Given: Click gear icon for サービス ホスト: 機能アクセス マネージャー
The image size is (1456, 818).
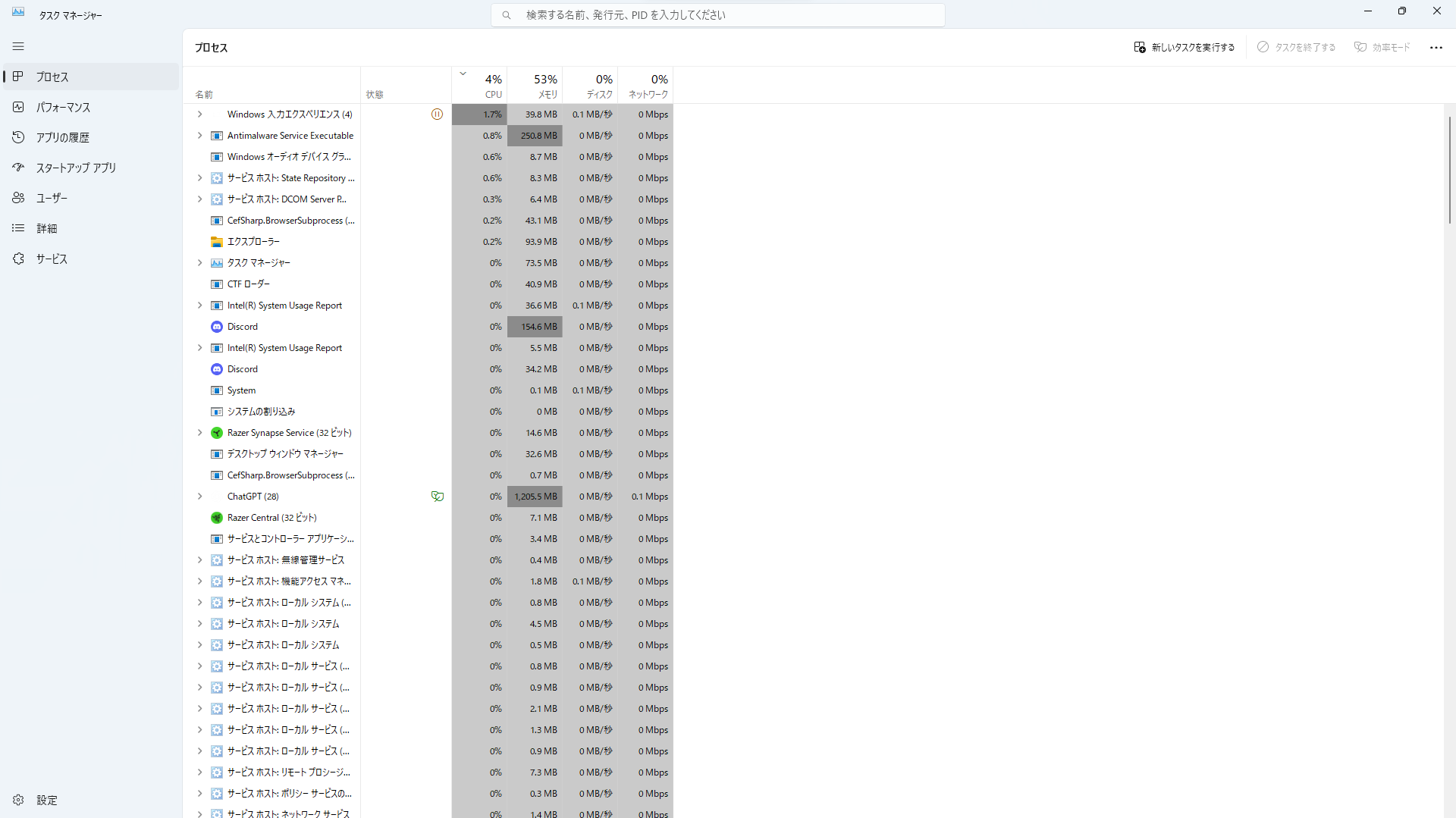Looking at the screenshot, I should [x=217, y=581].
